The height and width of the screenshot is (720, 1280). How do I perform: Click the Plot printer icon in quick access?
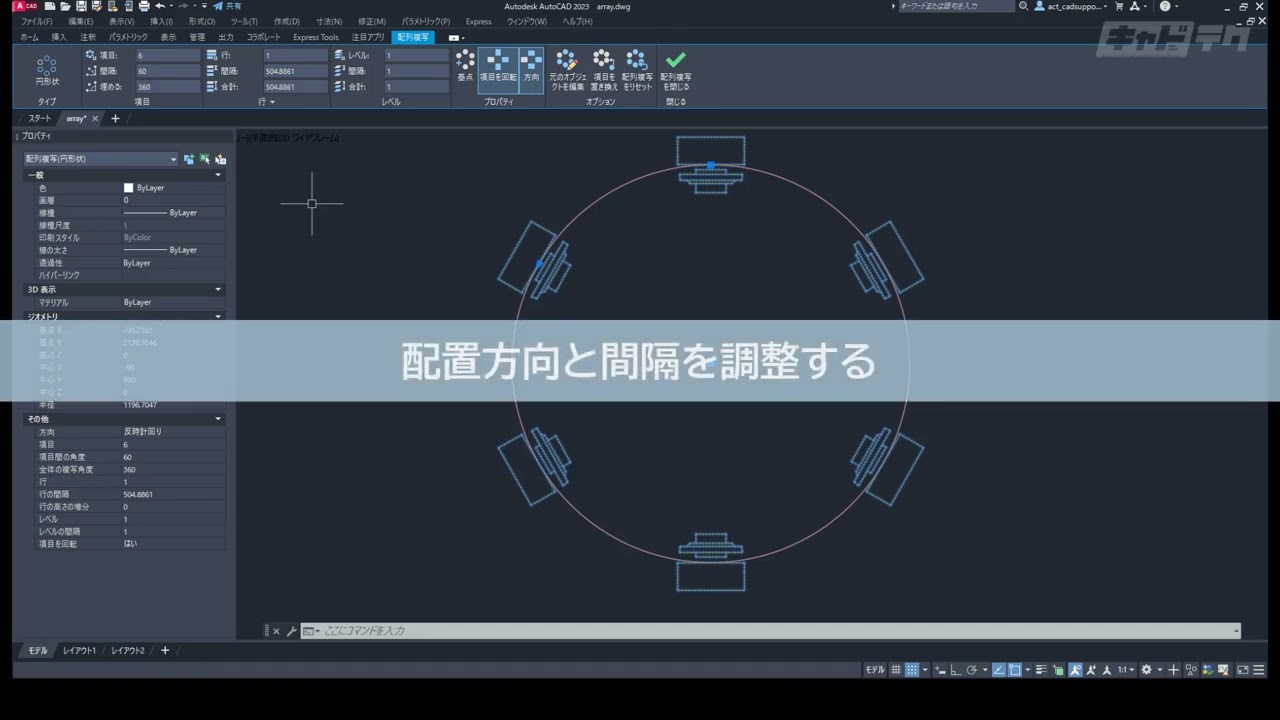click(x=144, y=6)
